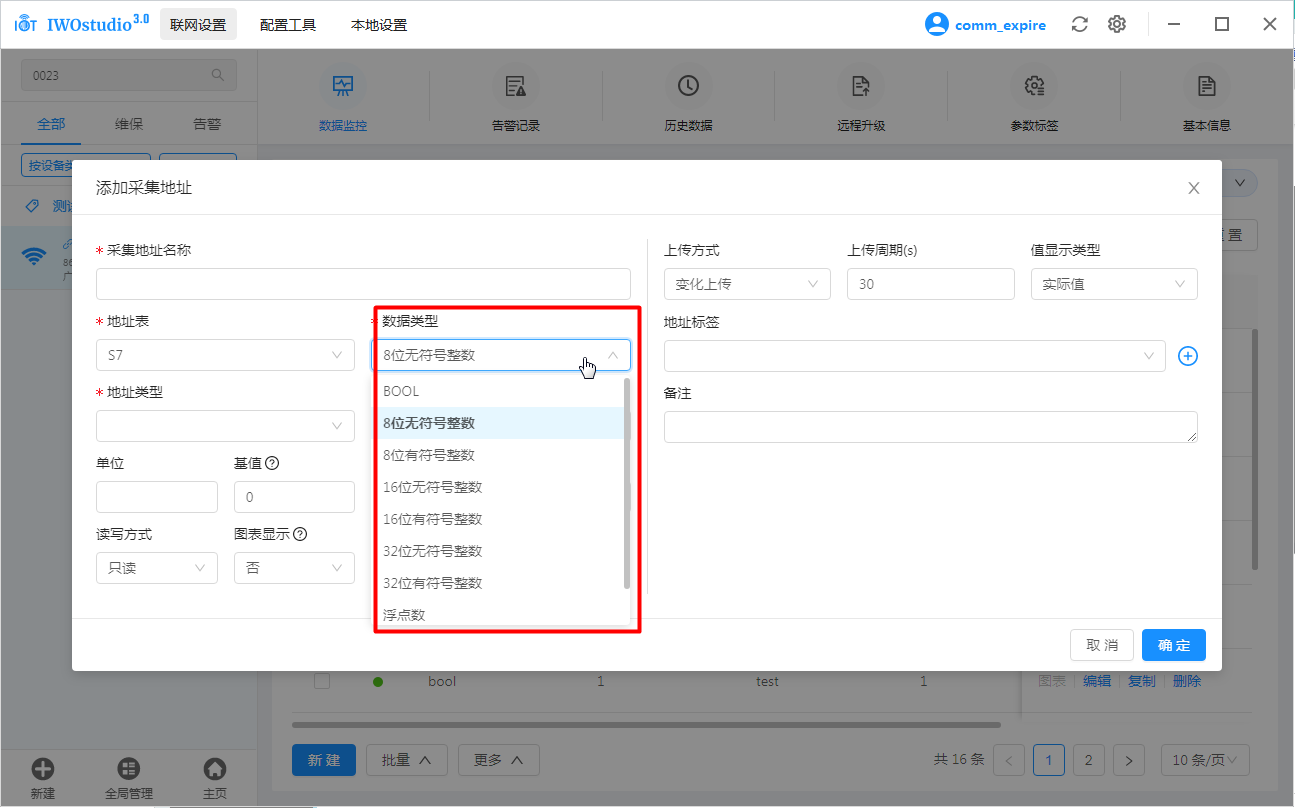Open the 本地设置 menu
The height and width of the screenshot is (808, 1295).
(379, 25)
